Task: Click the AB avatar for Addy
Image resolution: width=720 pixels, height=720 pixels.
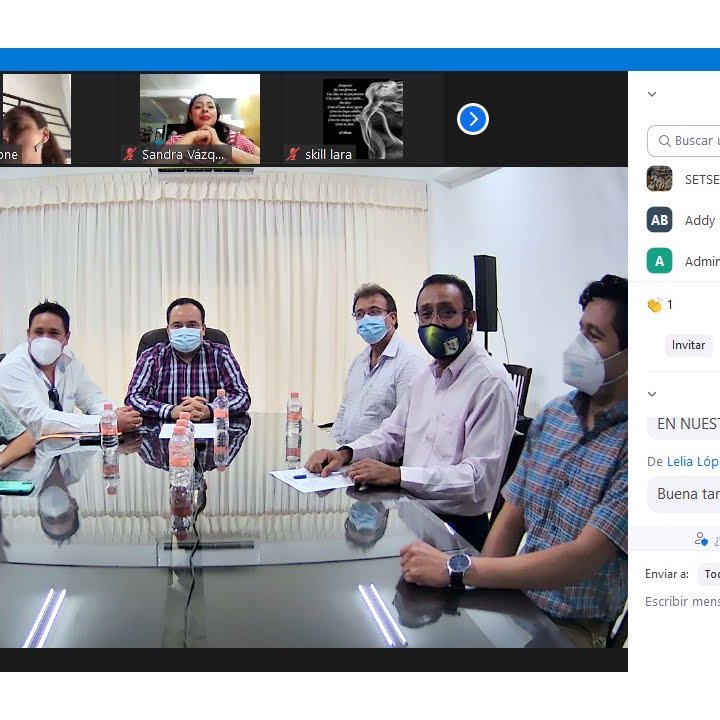Action: coord(659,220)
